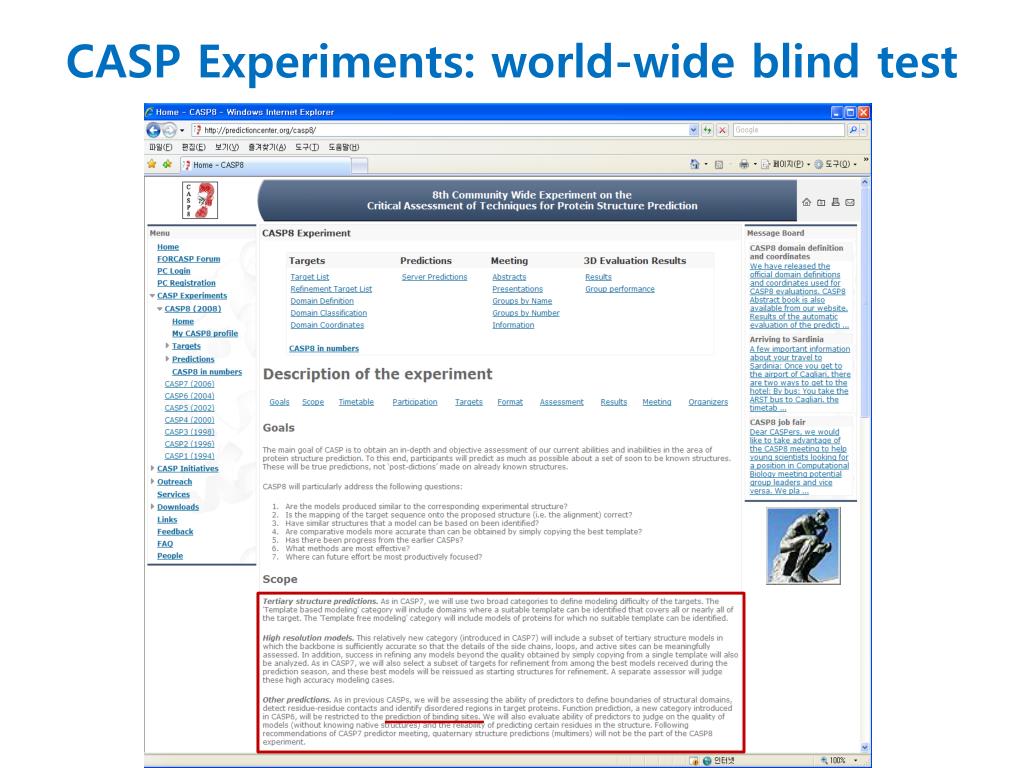Click the Add to Favorites icon
The width and height of the screenshot is (1024, 768).
[167, 164]
